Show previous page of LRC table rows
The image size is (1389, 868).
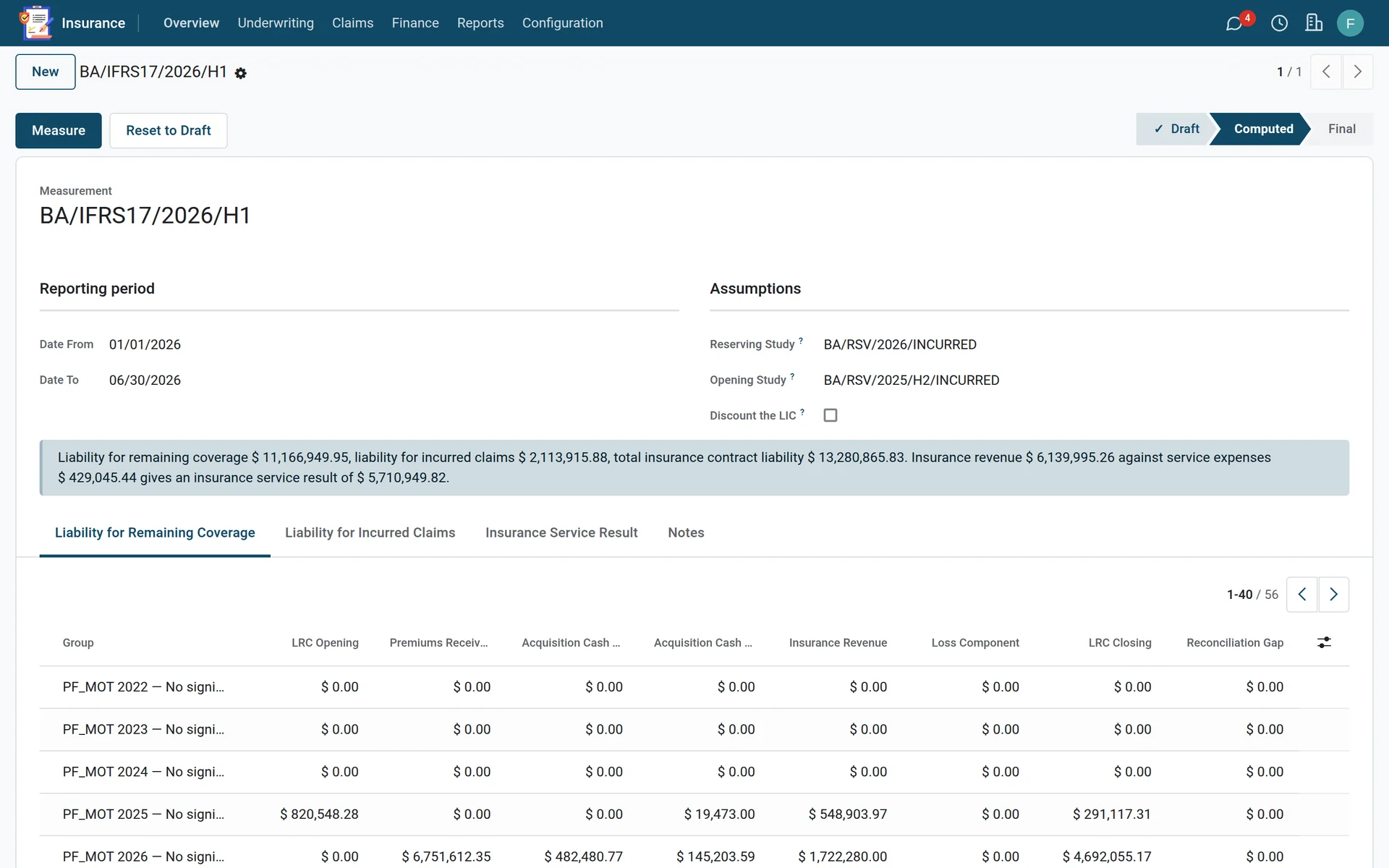coord(1302,595)
